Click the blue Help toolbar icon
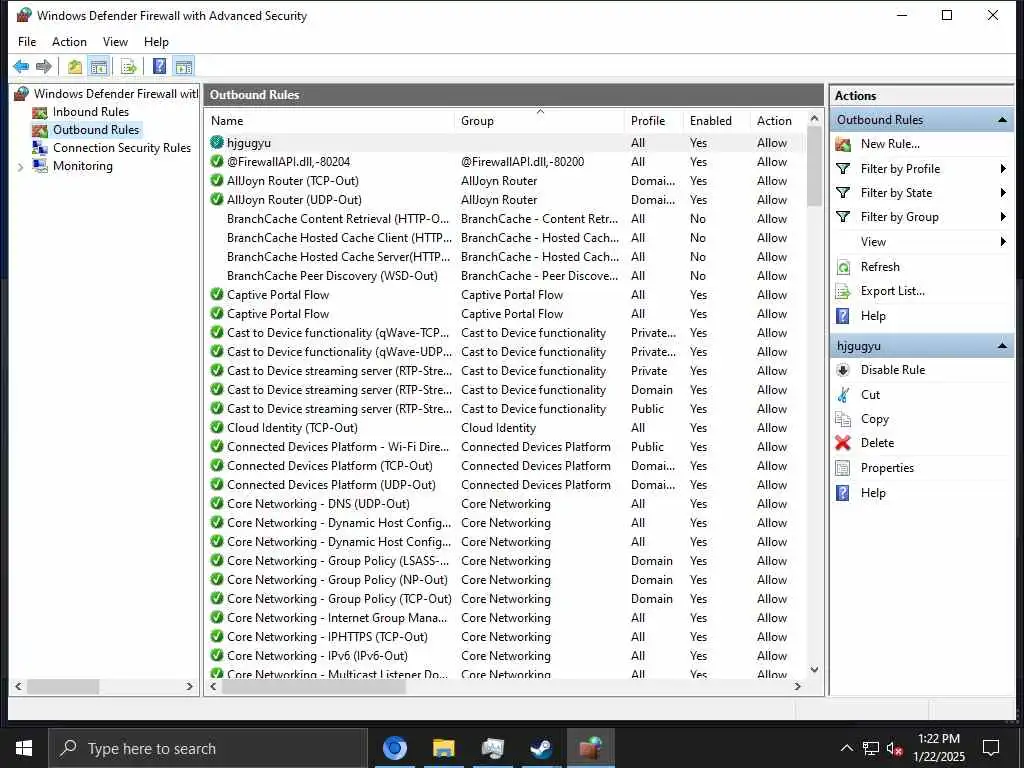 tap(159, 66)
